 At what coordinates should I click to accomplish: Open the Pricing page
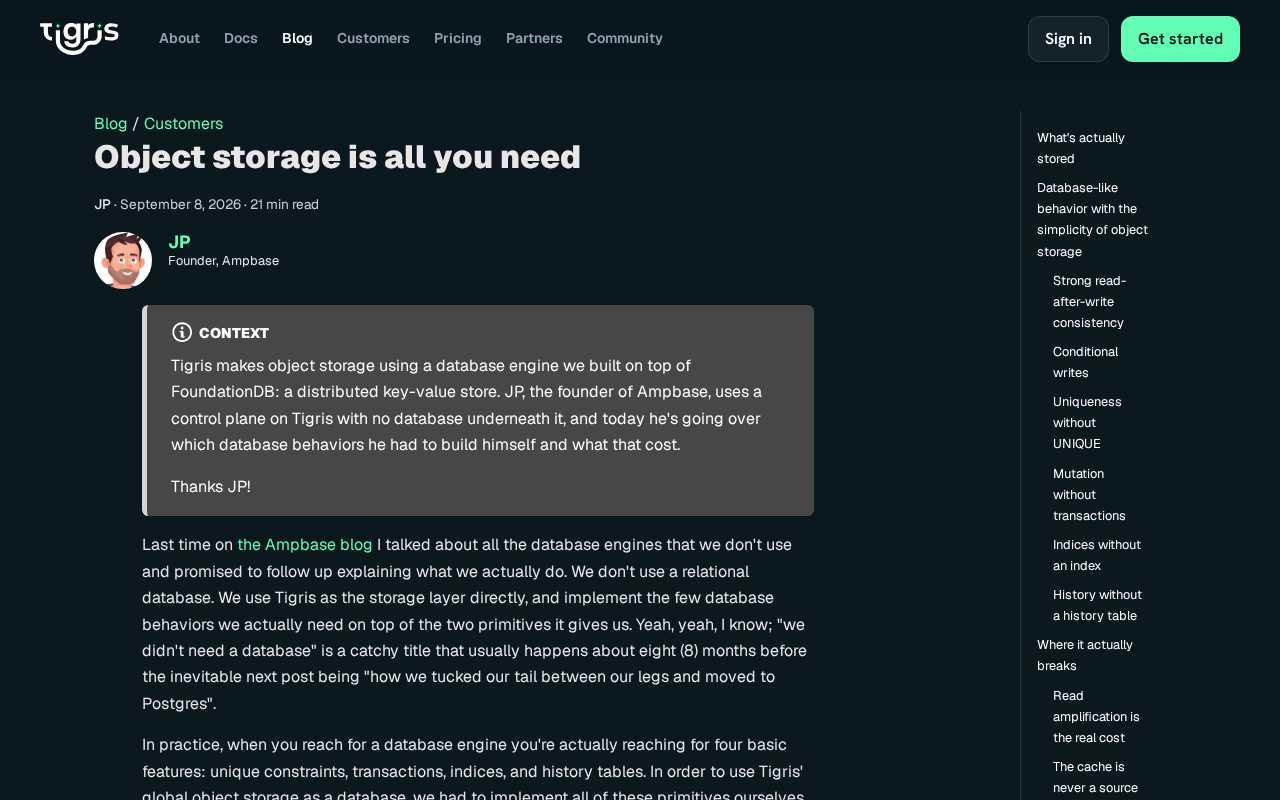458,38
